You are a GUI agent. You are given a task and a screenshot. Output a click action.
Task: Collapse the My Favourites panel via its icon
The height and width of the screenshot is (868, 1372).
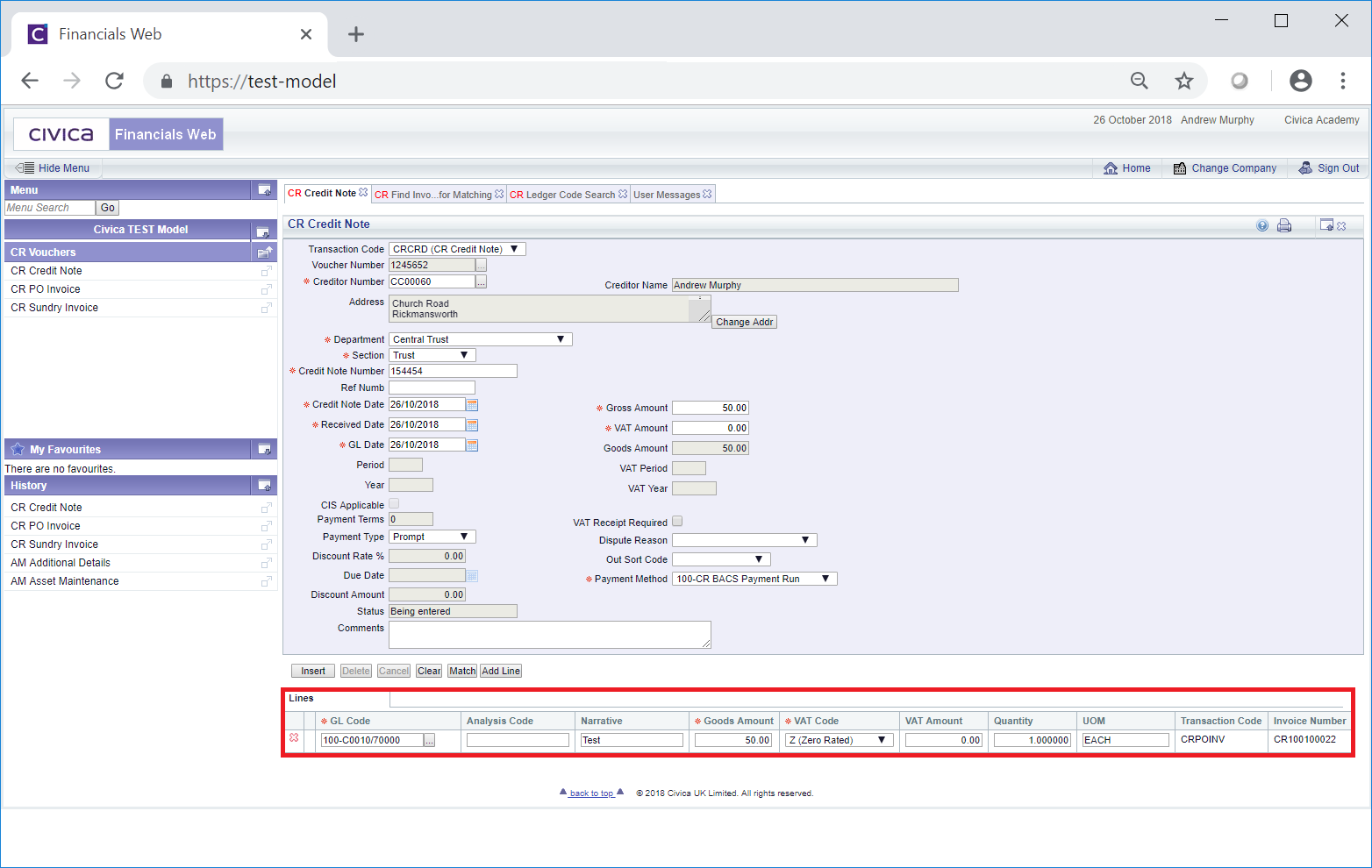pos(263,450)
